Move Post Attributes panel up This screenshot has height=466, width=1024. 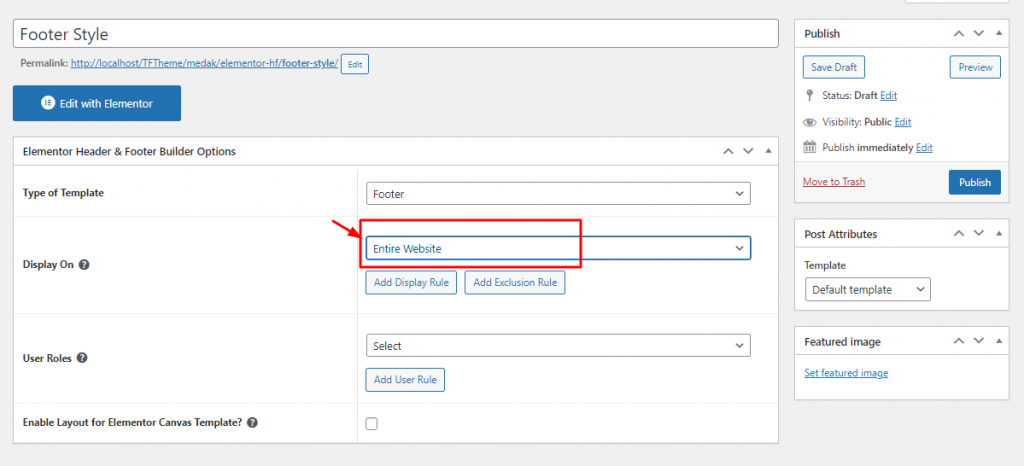tap(960, 234)
